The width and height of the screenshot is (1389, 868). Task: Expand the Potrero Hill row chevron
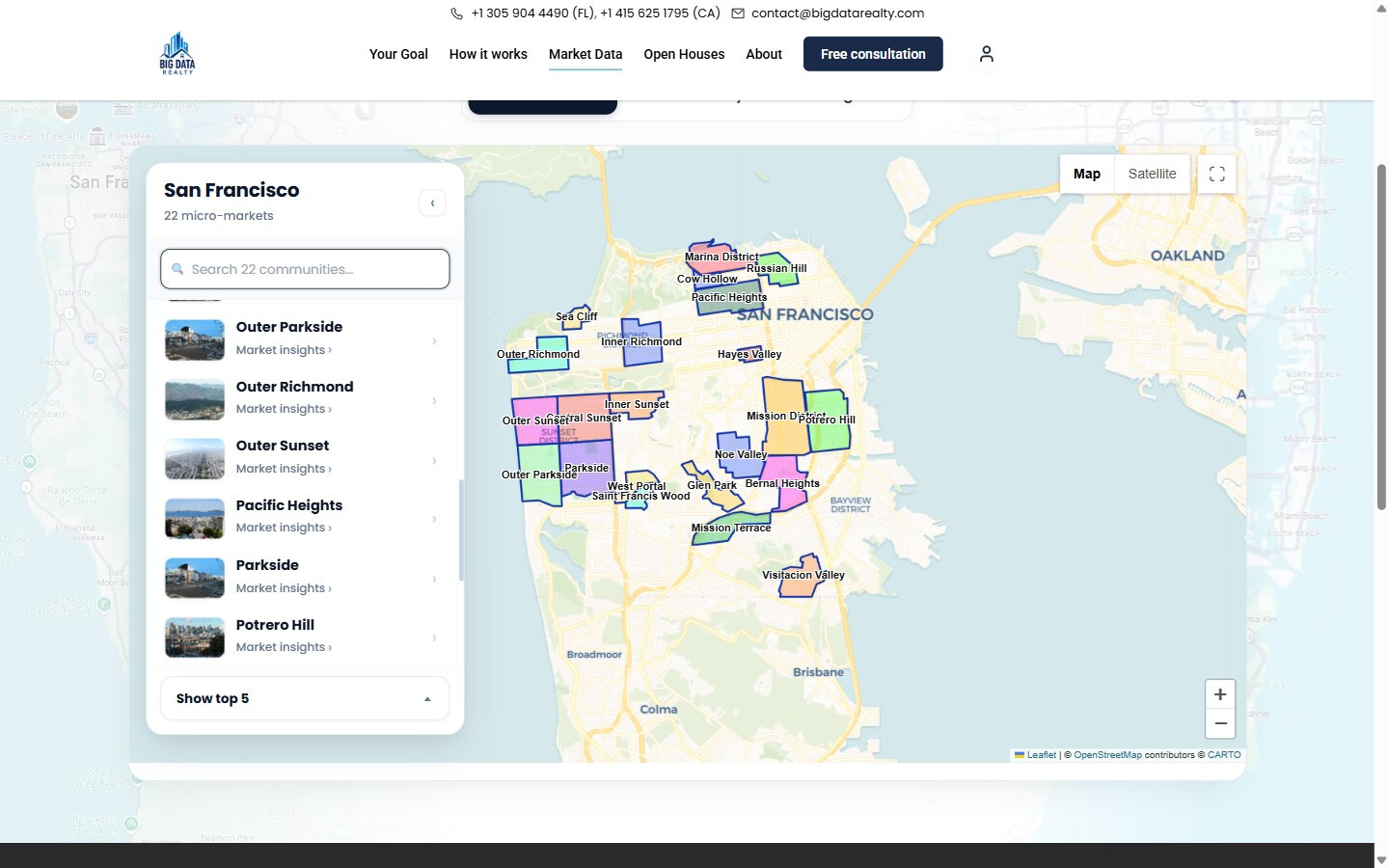(x=435, y=637)
